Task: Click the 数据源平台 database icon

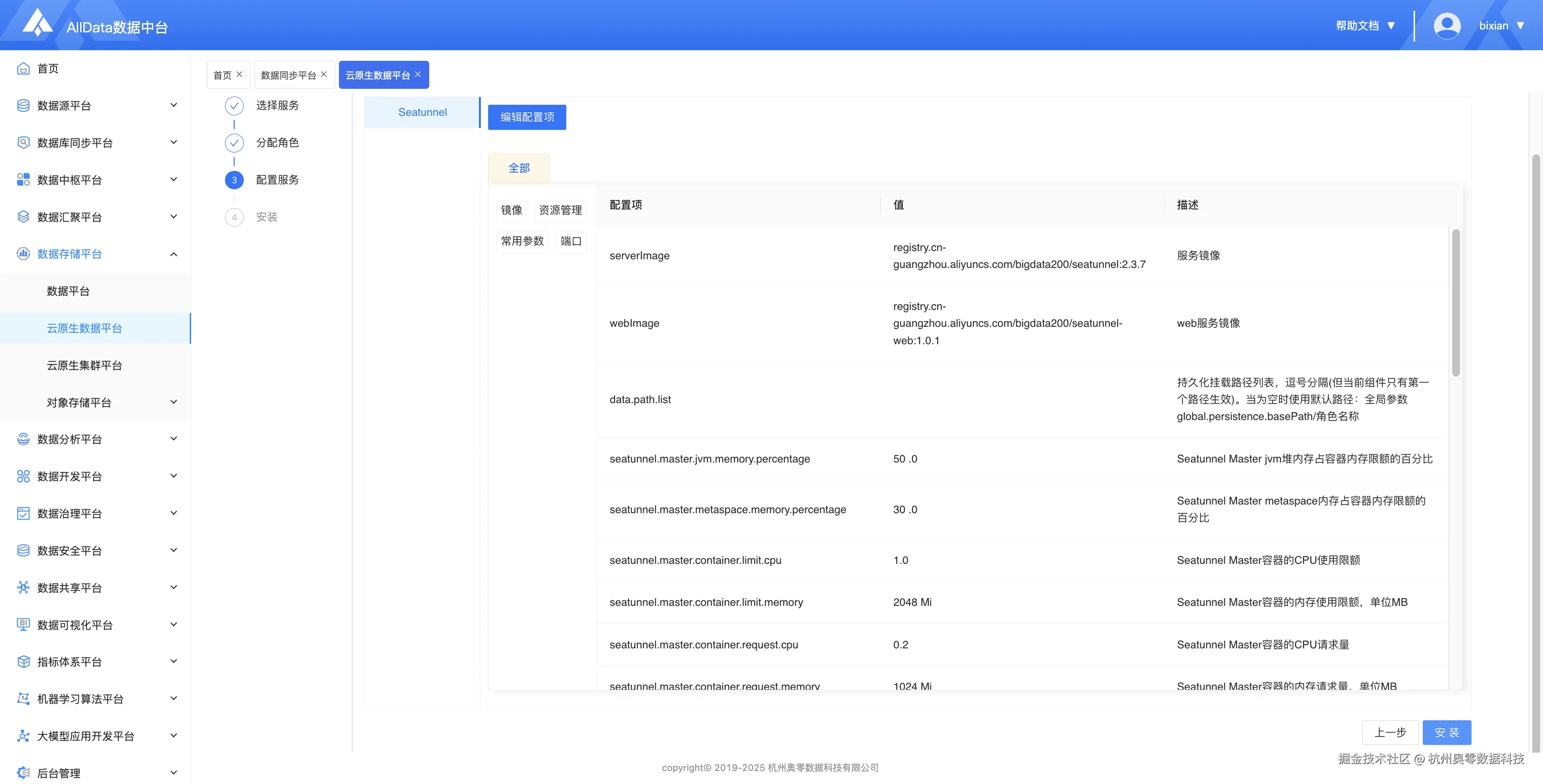Action: [x=23, y=105]
